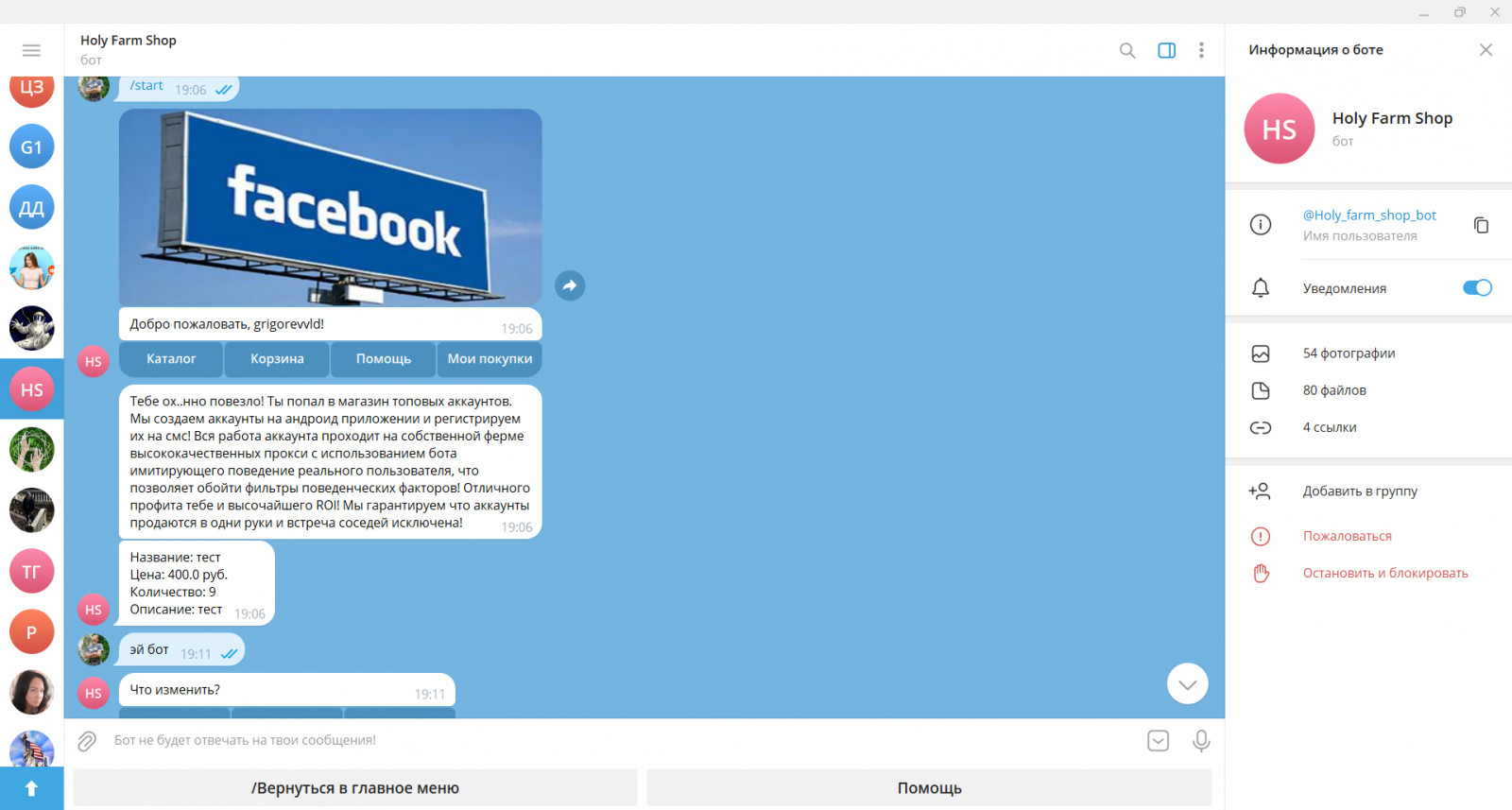Open the three-dot chat options menu
Screen dimensions: 1512x810
[1201, 50]
